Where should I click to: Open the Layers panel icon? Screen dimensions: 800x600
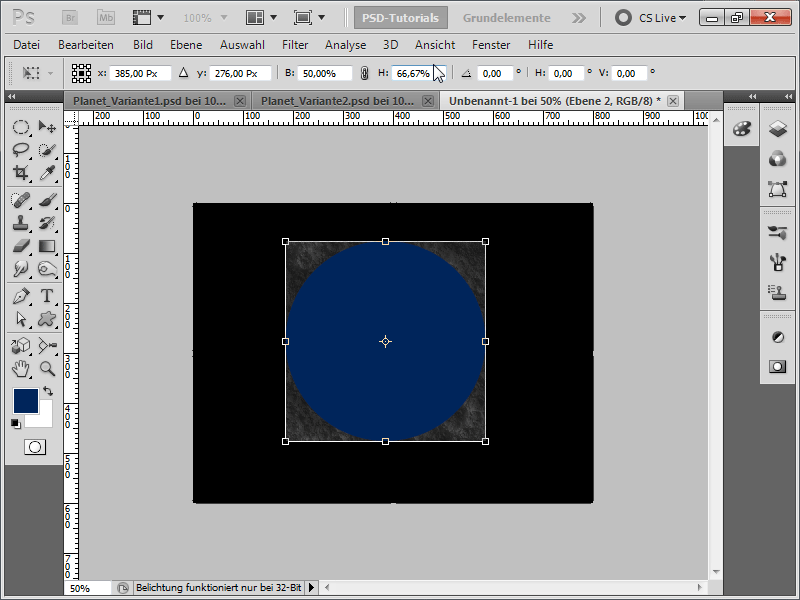(x=778, y=129)
